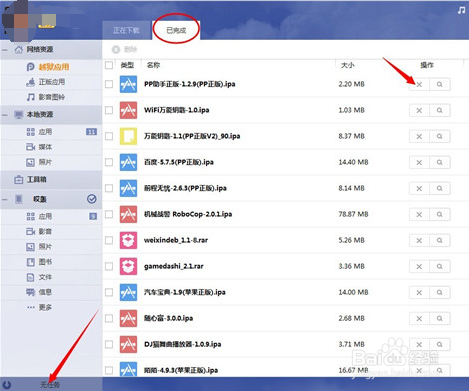This screenshot has height=391, width=469.
Task: Check the WiFi万能钥匙-1.0.ipa checkbox
Action: tap(109, 110)
